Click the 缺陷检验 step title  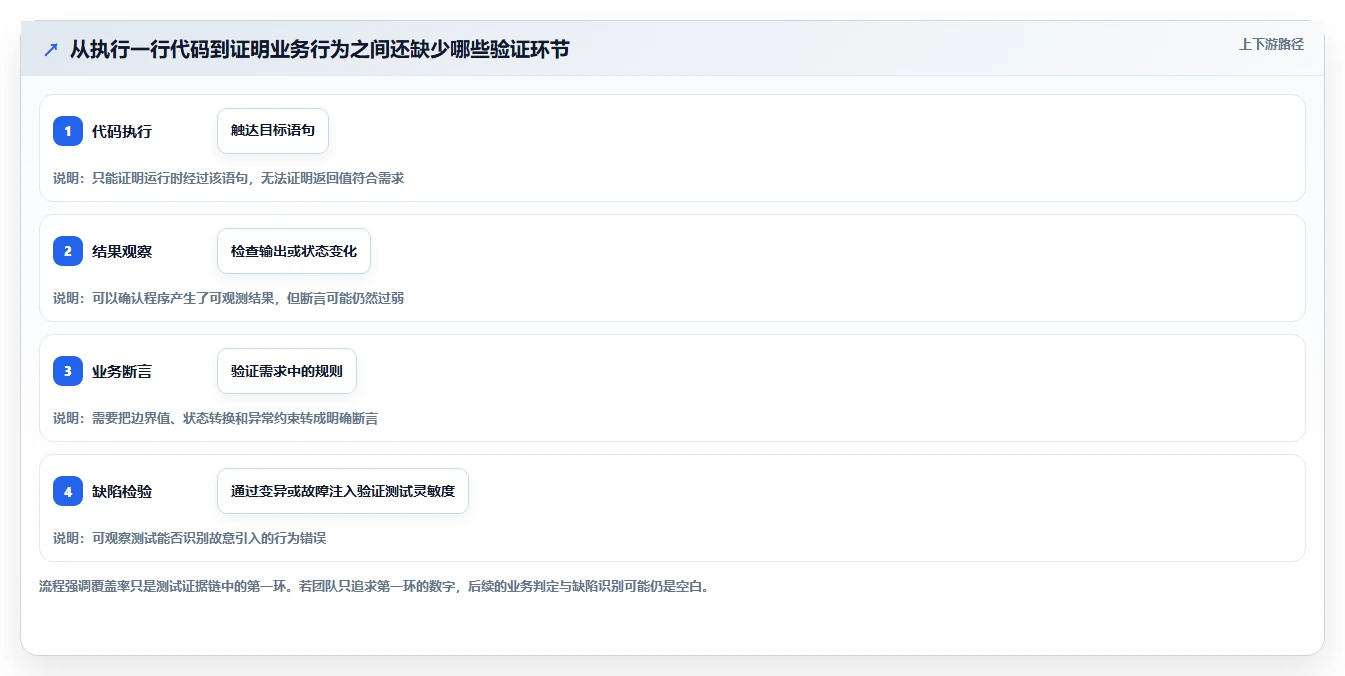122,491
